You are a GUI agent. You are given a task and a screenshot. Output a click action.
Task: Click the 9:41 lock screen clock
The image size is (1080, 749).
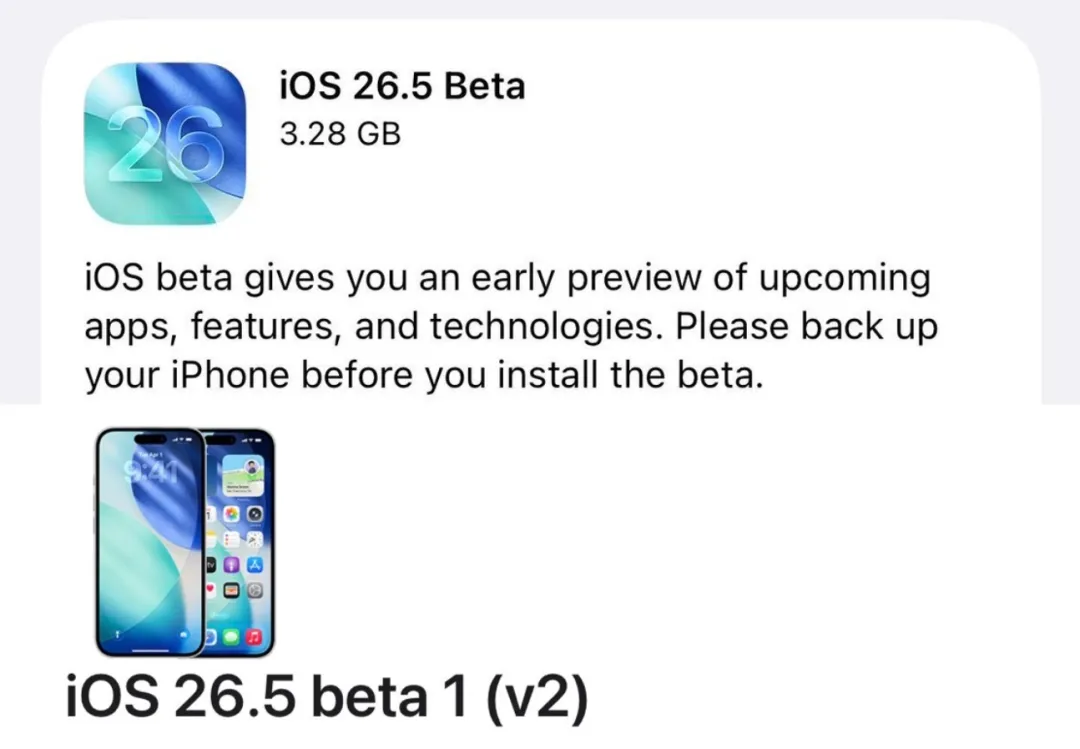pyautogui.click(x=151, y=473)
